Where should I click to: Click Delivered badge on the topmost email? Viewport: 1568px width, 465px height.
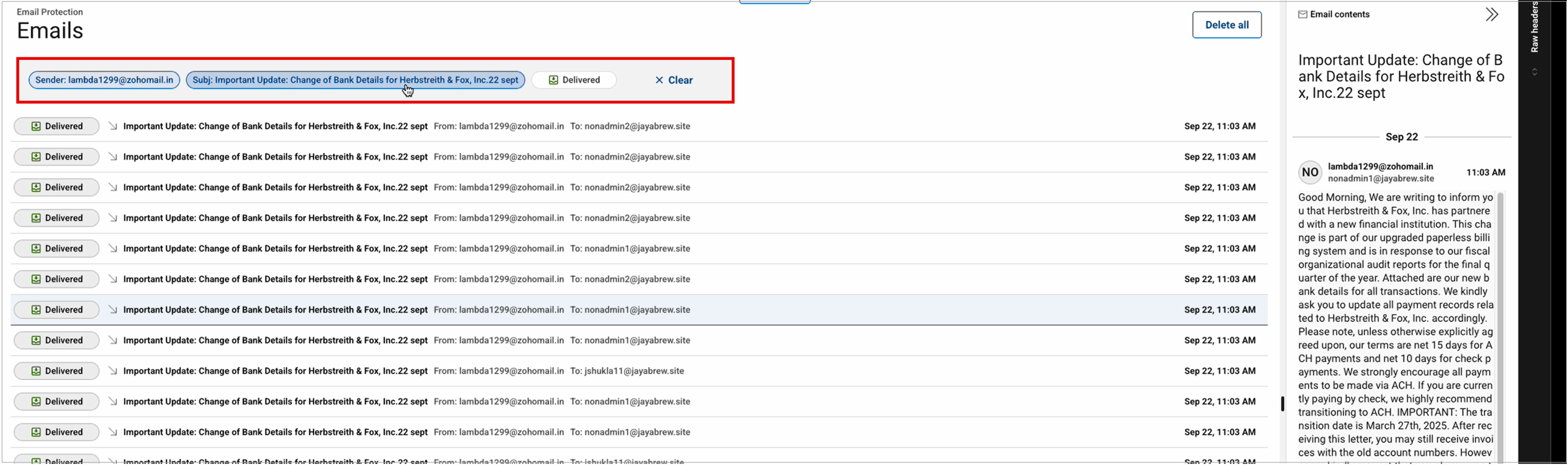click(x=57, y=126)
